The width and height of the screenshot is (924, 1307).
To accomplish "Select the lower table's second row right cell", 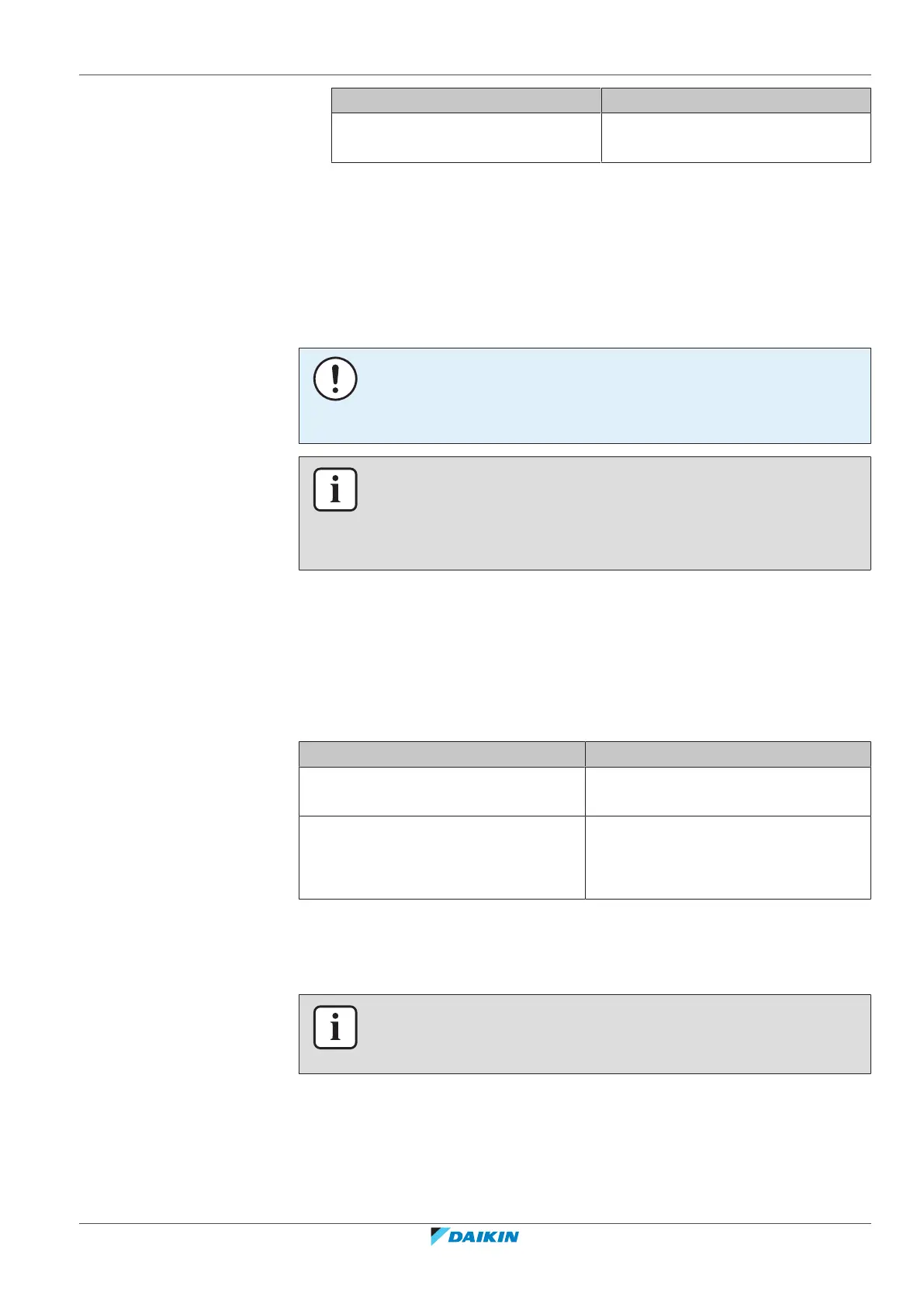I will click(x=728, y=857).
